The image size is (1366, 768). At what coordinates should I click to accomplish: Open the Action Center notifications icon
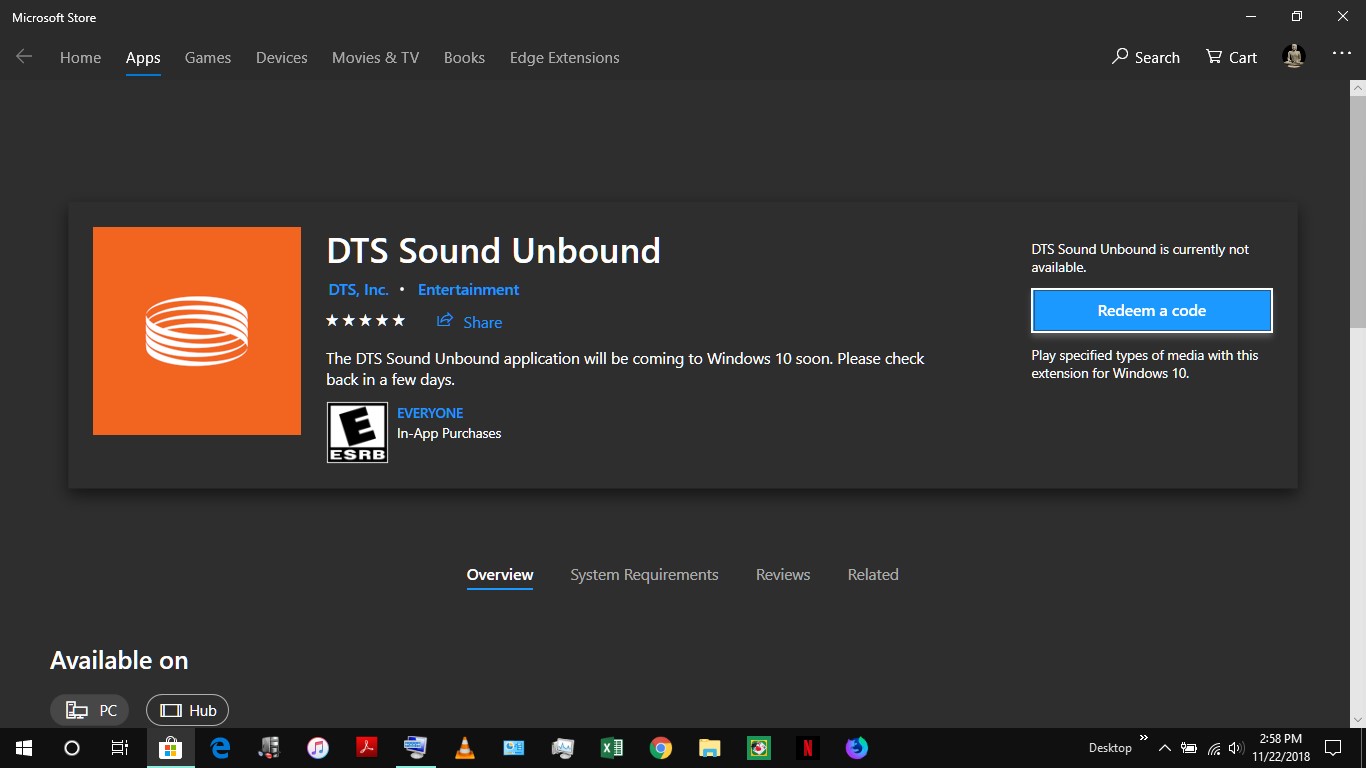(x=1333, y=748)
